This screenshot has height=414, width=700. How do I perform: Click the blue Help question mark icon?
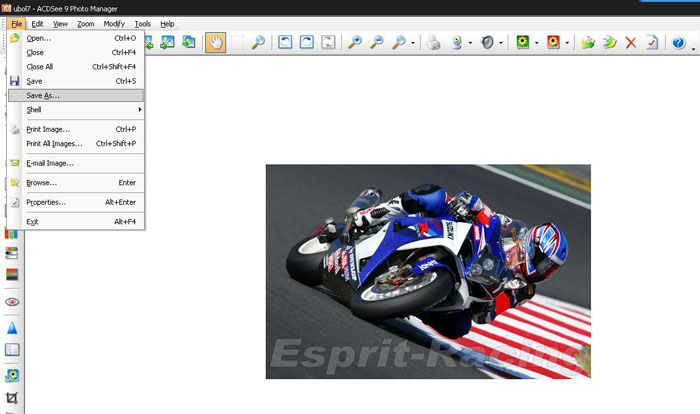coord(678,43)
